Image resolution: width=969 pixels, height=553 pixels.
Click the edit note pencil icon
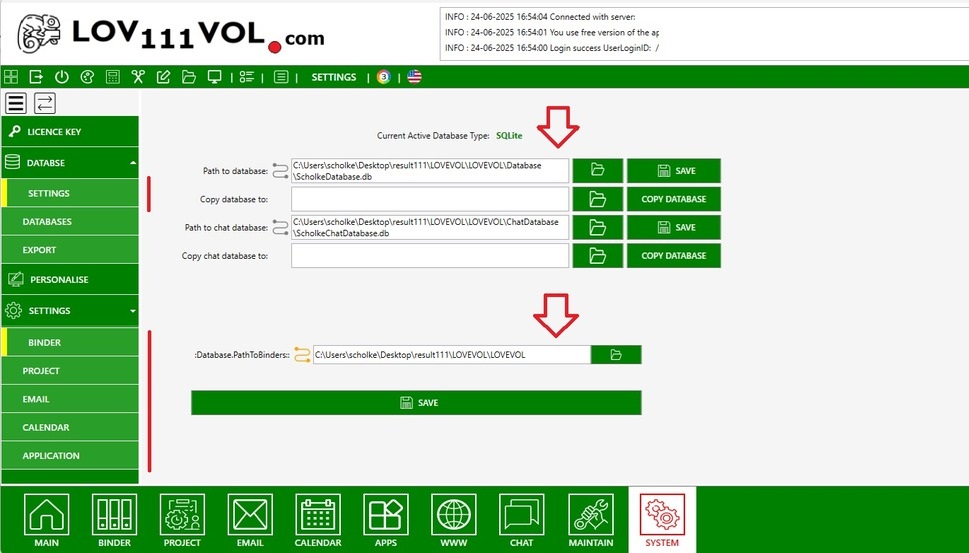pyautogui.click(x=163, y=77)
